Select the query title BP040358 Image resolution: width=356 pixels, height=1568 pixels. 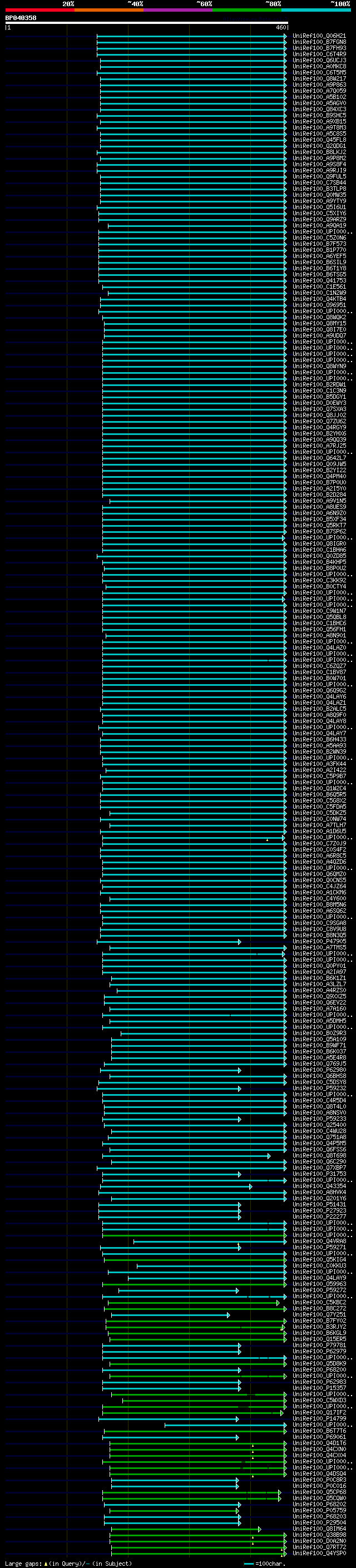pyautogui.click(x=21, y=18)
